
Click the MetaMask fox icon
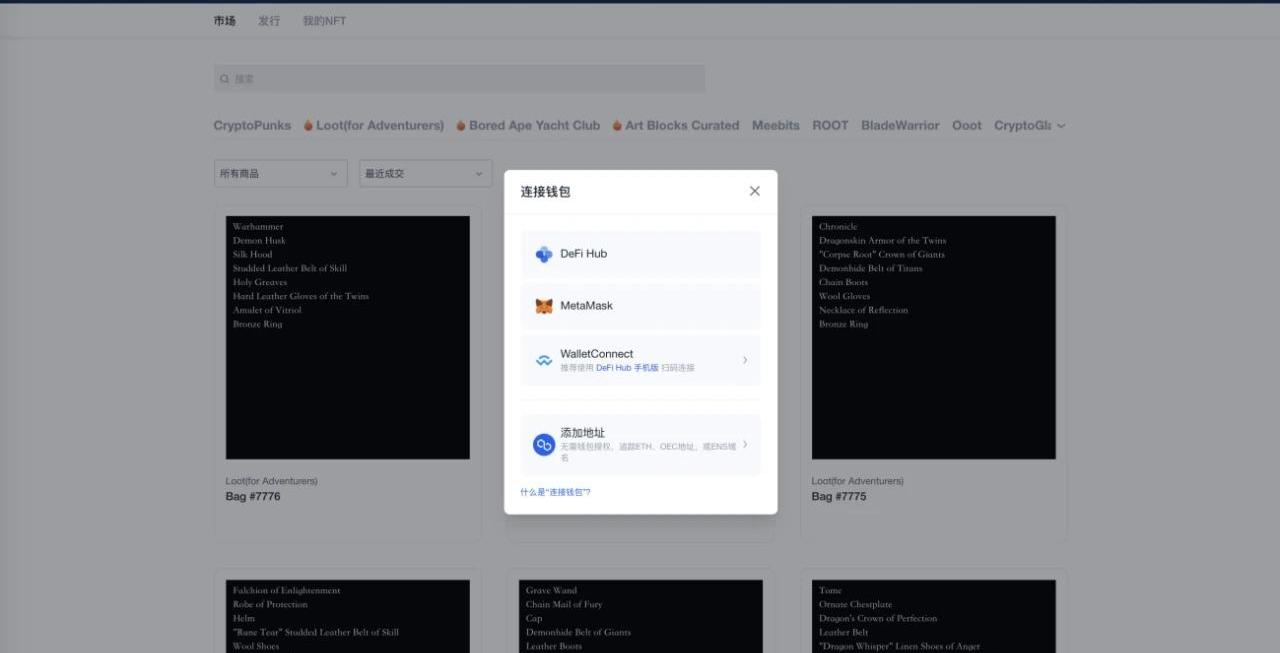544,306
